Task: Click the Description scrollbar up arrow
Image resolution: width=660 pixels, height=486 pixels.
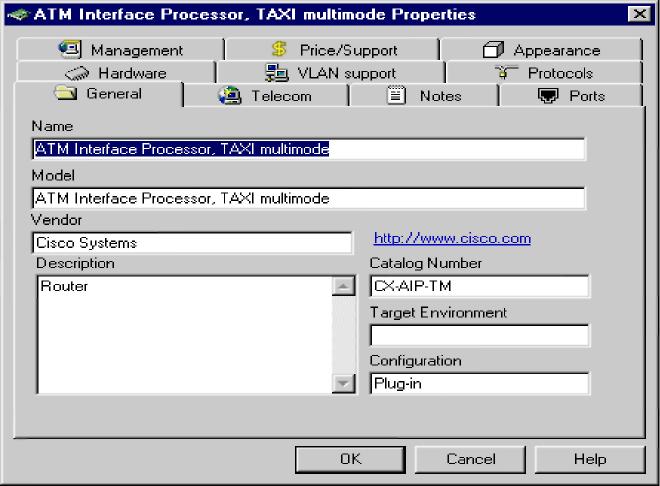Action: [343, 286]
